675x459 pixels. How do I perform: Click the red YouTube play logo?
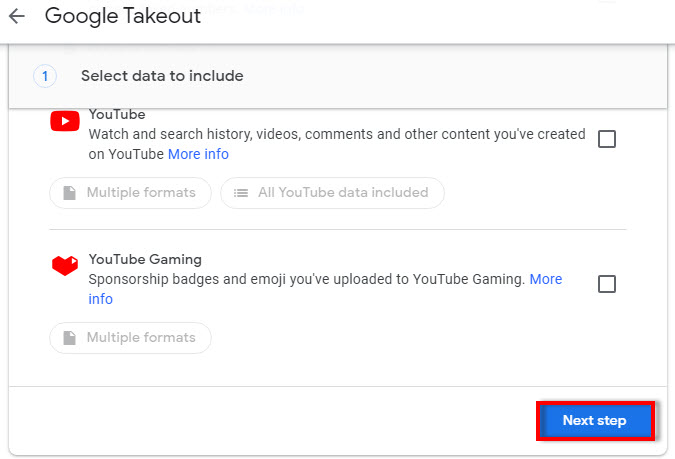[65, 121]
